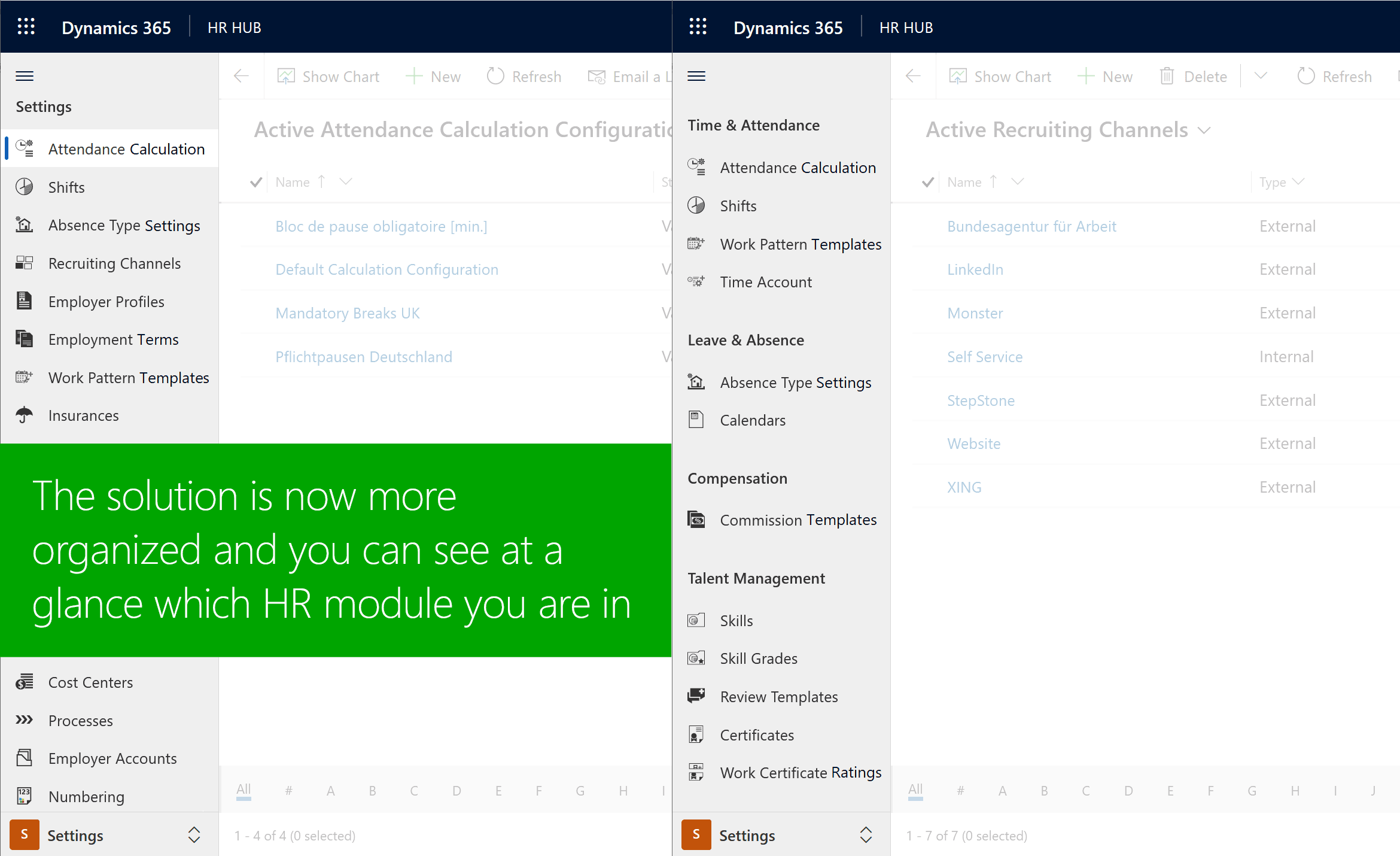Open the Bundesagentur für Arbeit record
Viewport: 1400px width, 856px height.
click(x=1031, y=226)
